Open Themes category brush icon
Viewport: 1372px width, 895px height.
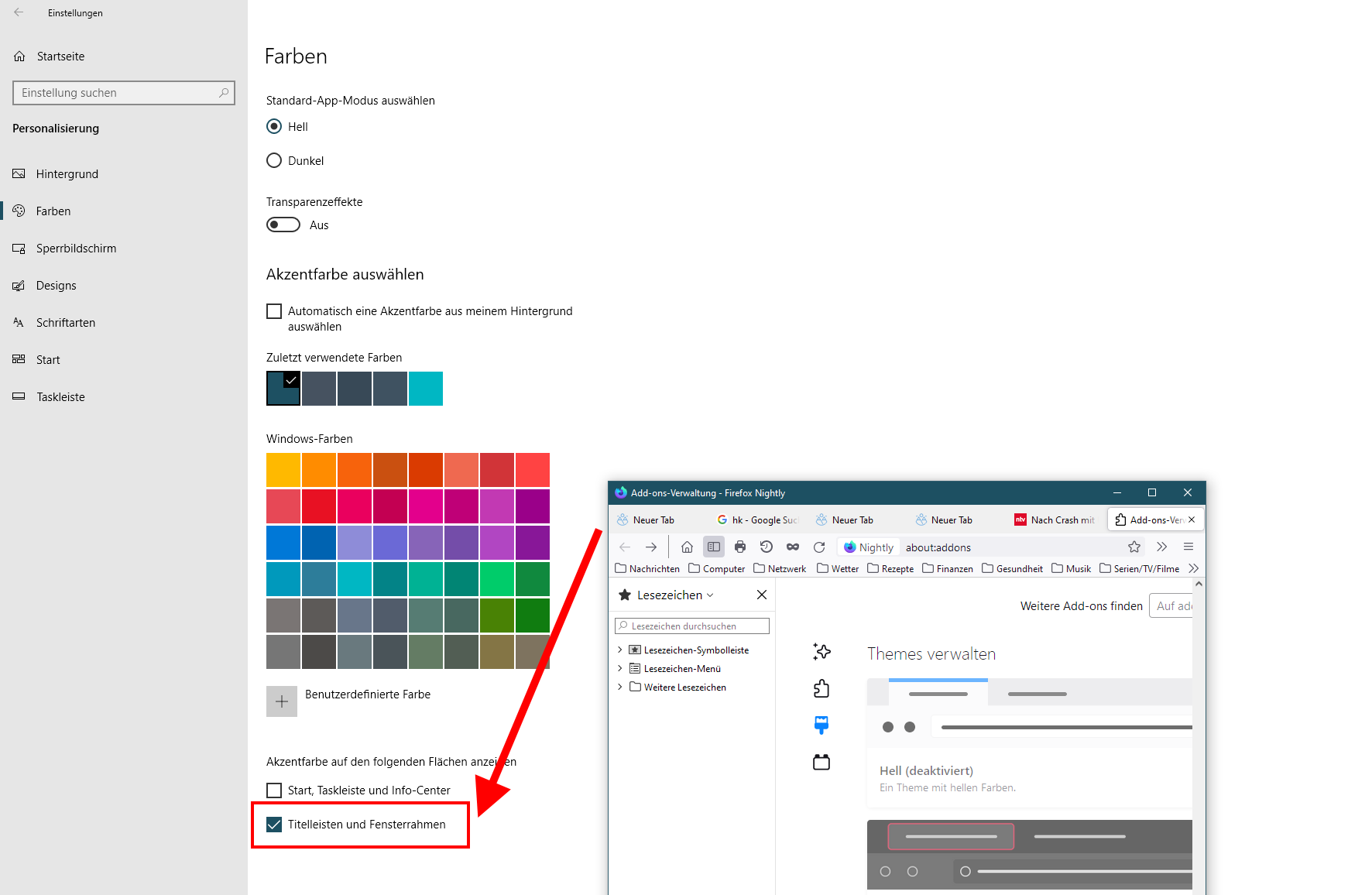point(821,725)
